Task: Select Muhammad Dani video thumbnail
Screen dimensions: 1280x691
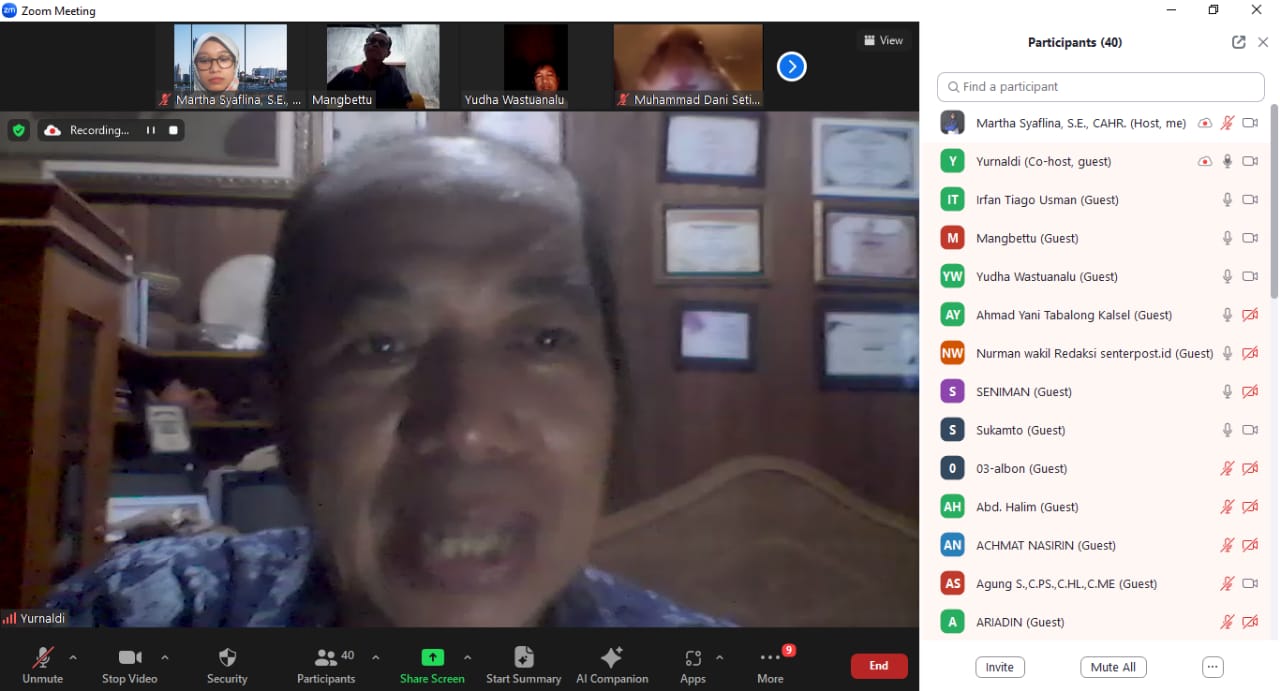Action: pyautogui.click(x=688, y=66)
